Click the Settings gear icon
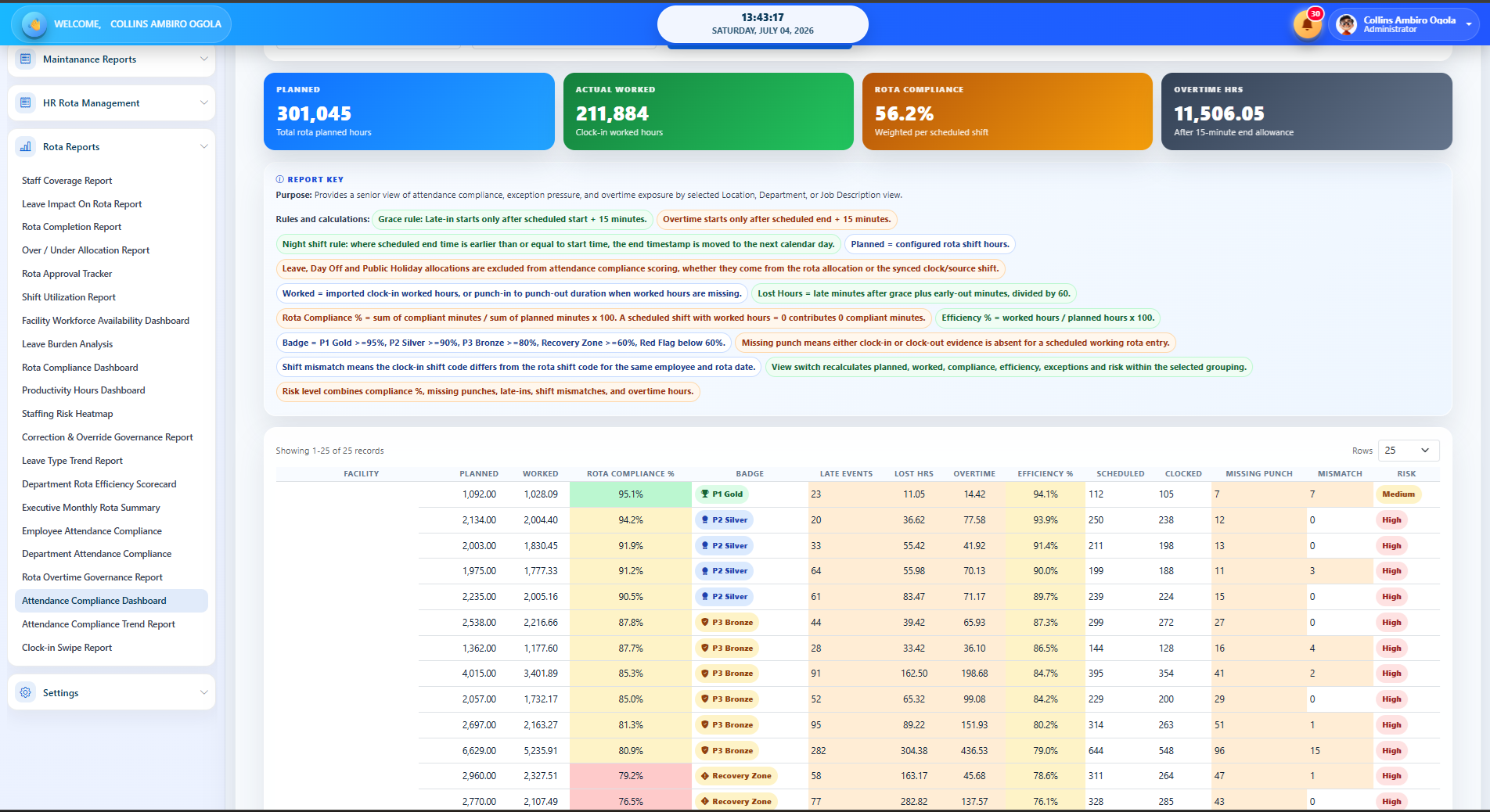Image resolution: width=1490 pixels, height=812 pixels. (26, 692)
